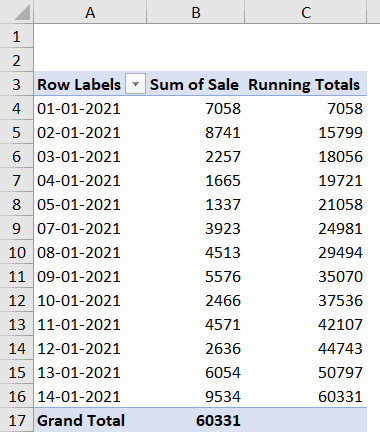Select sale value 2257
This screenshot has height=432, width=380.
coord(196,156)
